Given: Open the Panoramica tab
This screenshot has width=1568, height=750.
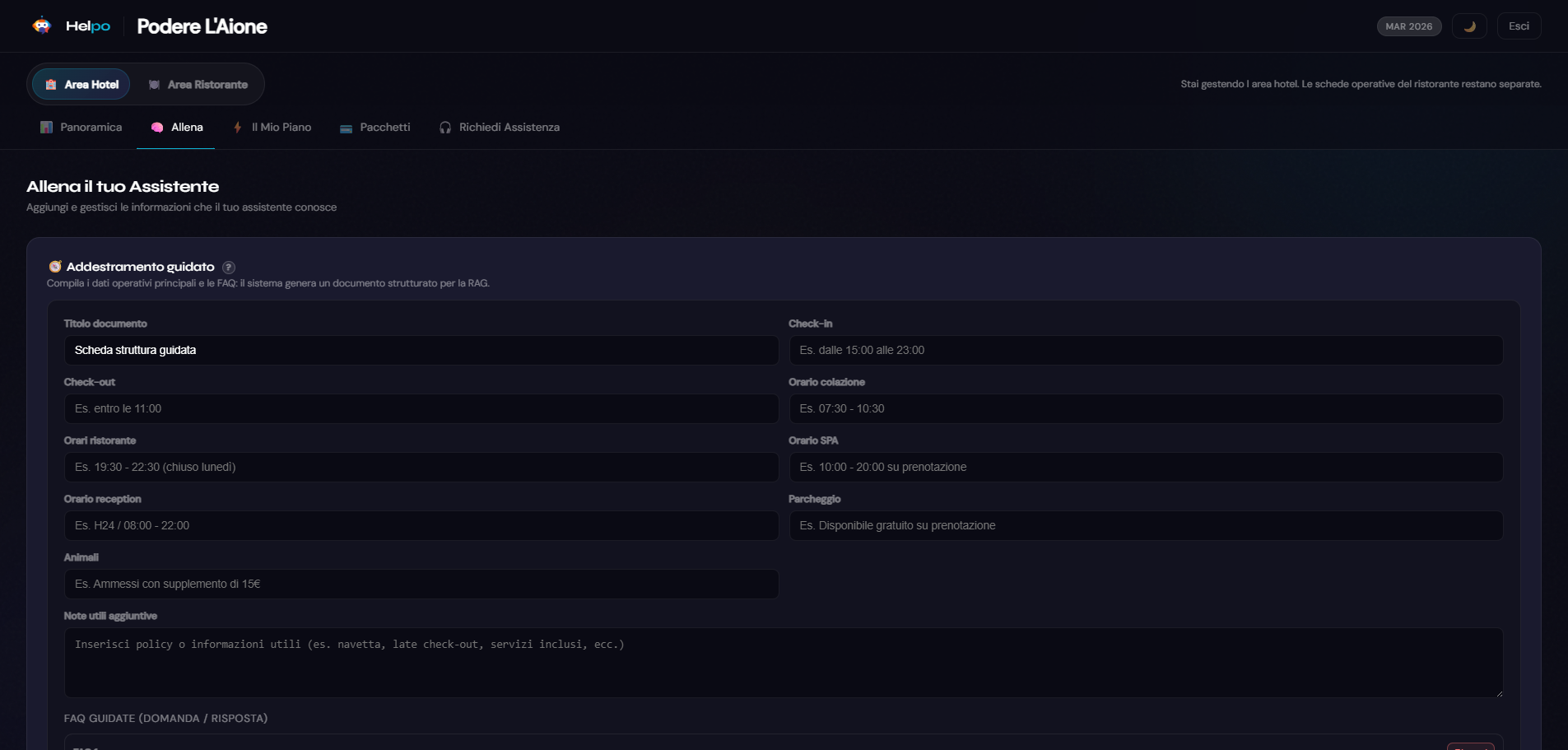Looking at the screenshot, I should tap(81, 128).
